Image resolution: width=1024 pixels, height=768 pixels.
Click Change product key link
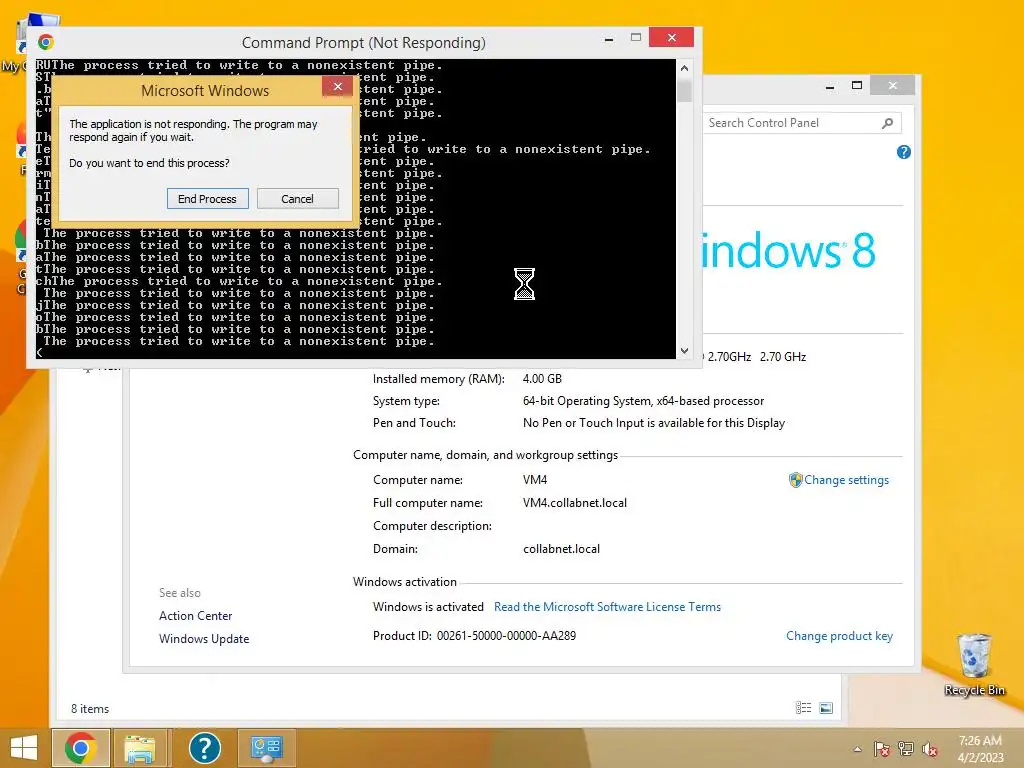coord(839,636)
